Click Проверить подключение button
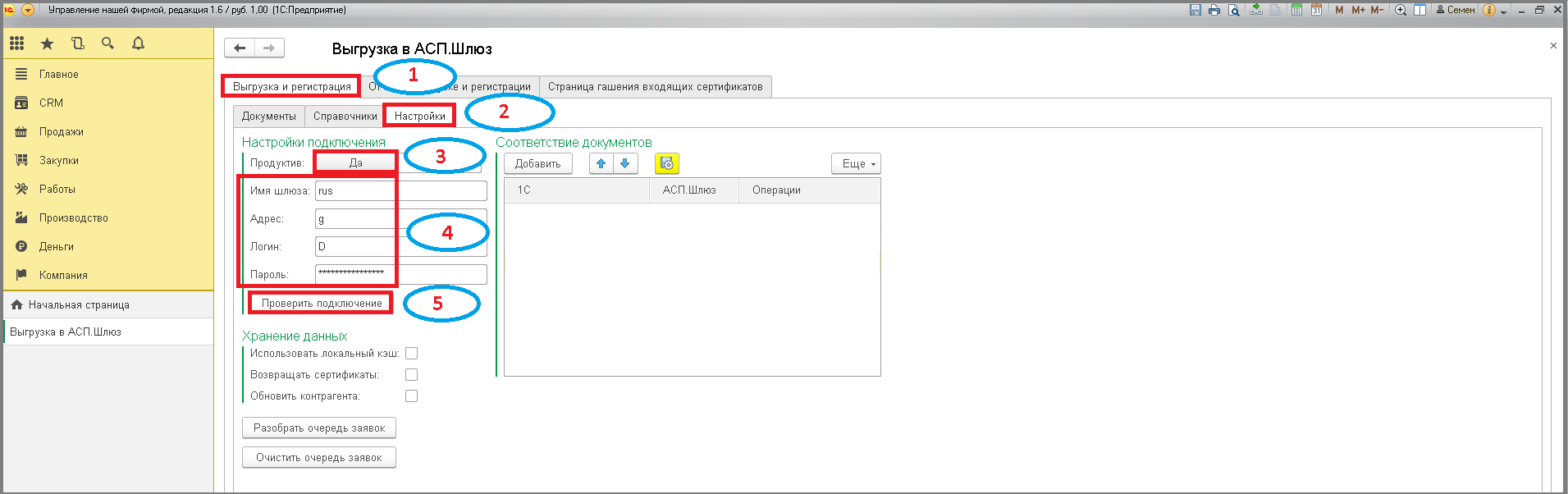The image size is (1568, 494). (322, 303)
